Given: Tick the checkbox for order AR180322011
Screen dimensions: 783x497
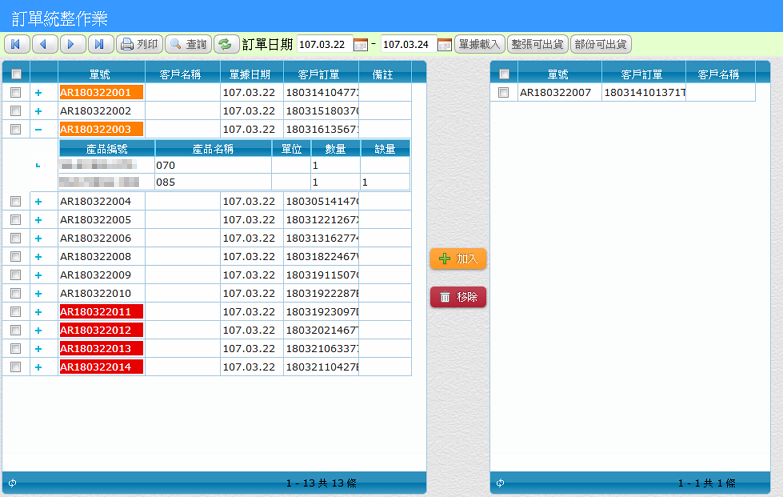Looking at the screenshot, I should [15, 312].
